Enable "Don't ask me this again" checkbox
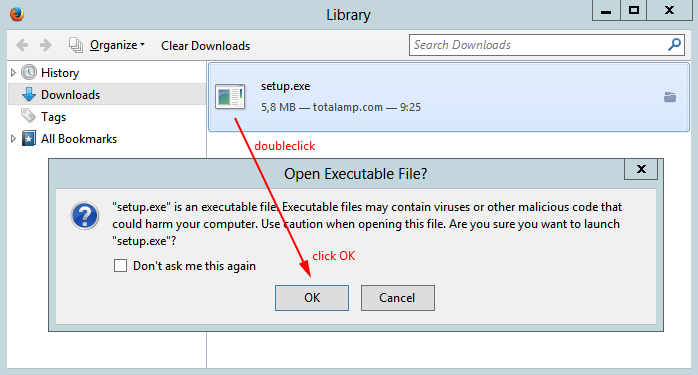Screen dimensions: 698x375 pyautogui.click(x=120, y=266)
